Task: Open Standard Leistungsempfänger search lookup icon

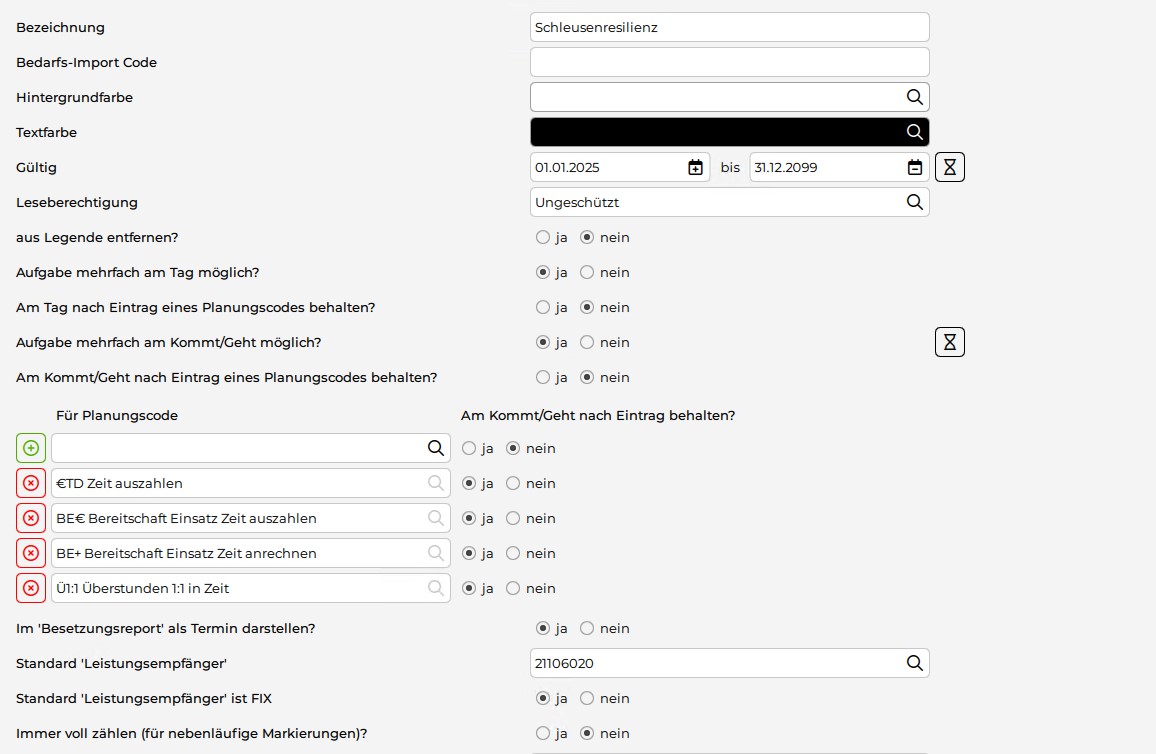Action: tap(914, 663)
